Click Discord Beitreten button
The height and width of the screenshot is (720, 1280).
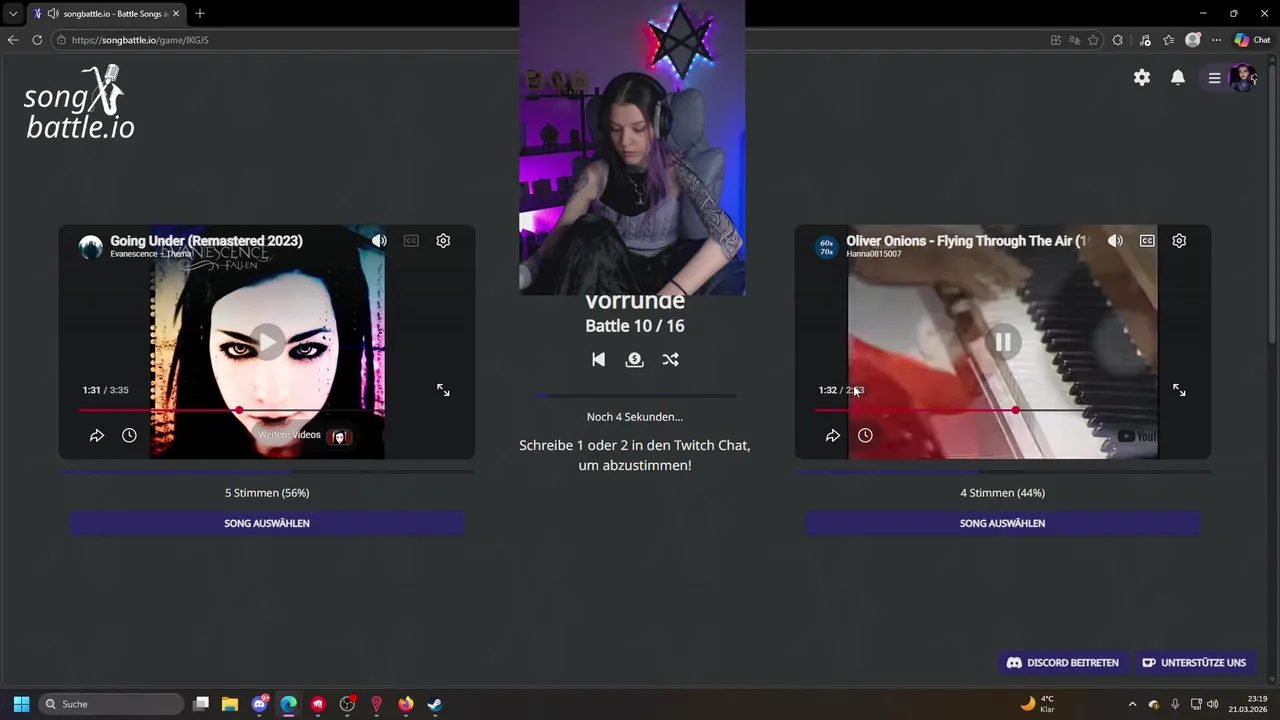click(x=1062, y=662)
